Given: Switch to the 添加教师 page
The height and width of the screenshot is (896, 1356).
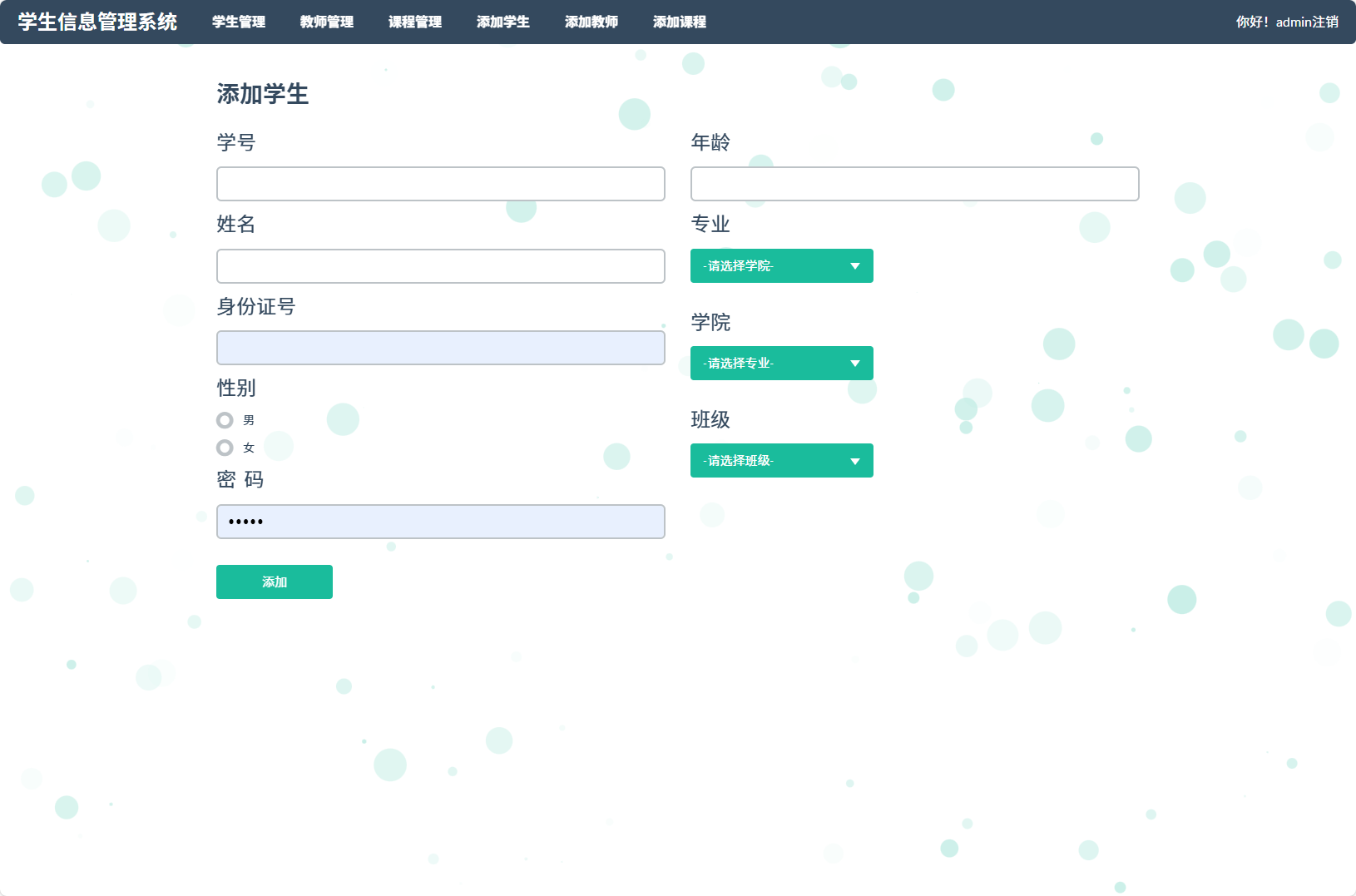Looking at the screenshot, I should click(x=591, y=22).
